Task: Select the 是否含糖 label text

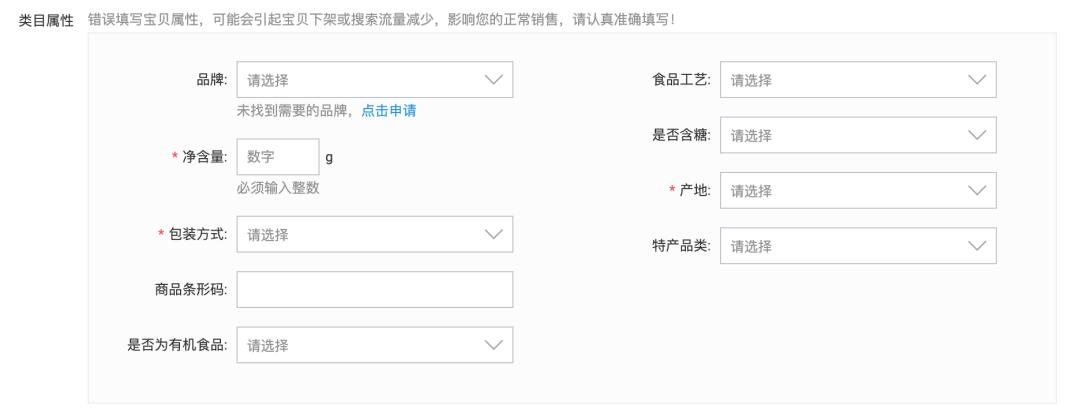Action: point(681,135)
